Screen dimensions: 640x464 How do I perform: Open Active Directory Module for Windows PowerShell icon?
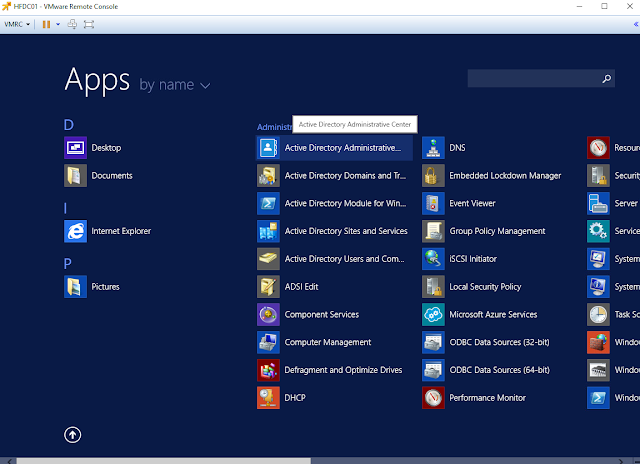[x=268, y=203]
